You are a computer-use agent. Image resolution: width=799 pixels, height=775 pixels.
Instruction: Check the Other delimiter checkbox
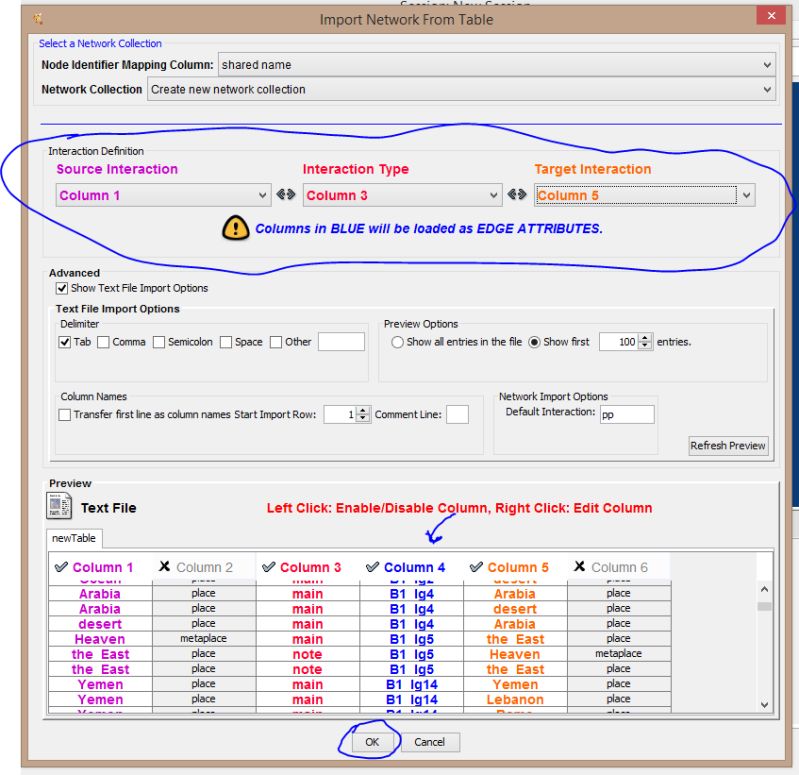click(276, 342)
